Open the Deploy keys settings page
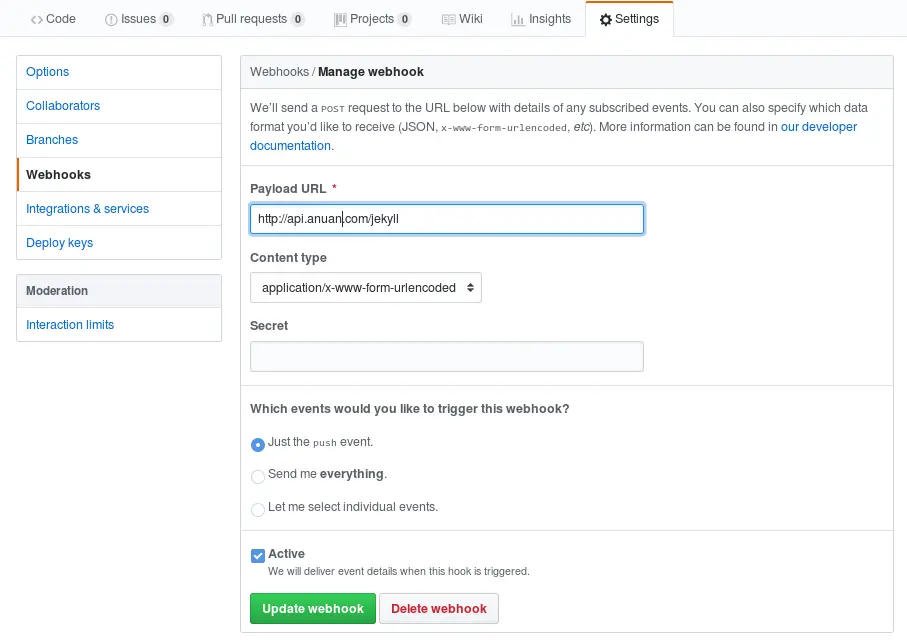Screen dimensions: 907x641 click(61, 242)
